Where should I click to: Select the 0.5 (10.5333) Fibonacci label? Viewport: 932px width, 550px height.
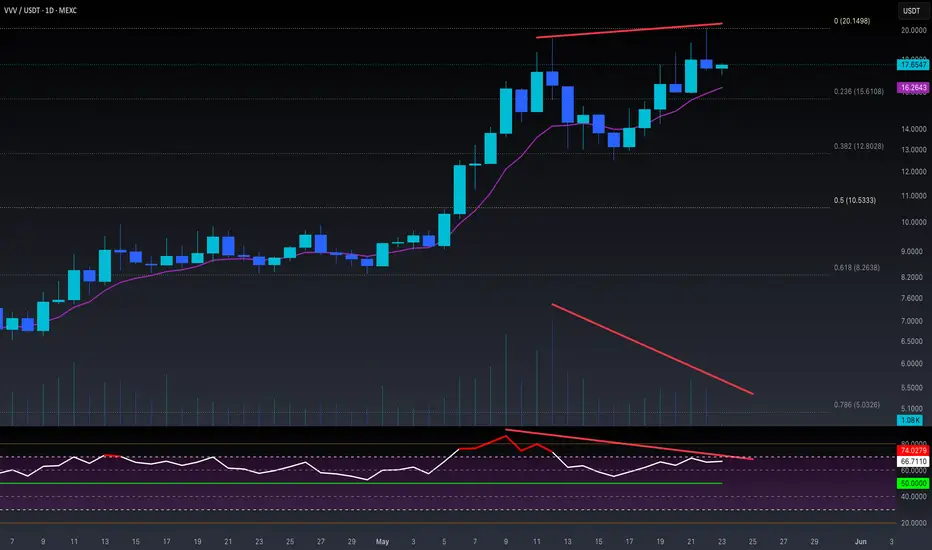point(855,200)
